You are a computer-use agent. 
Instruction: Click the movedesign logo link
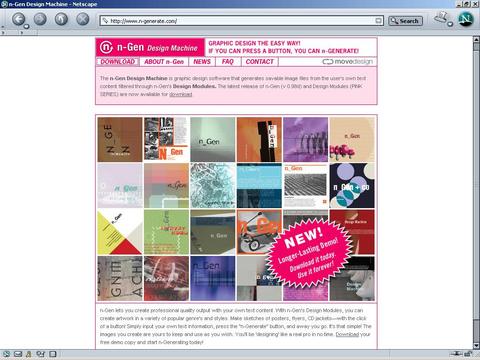pos(347,62)
